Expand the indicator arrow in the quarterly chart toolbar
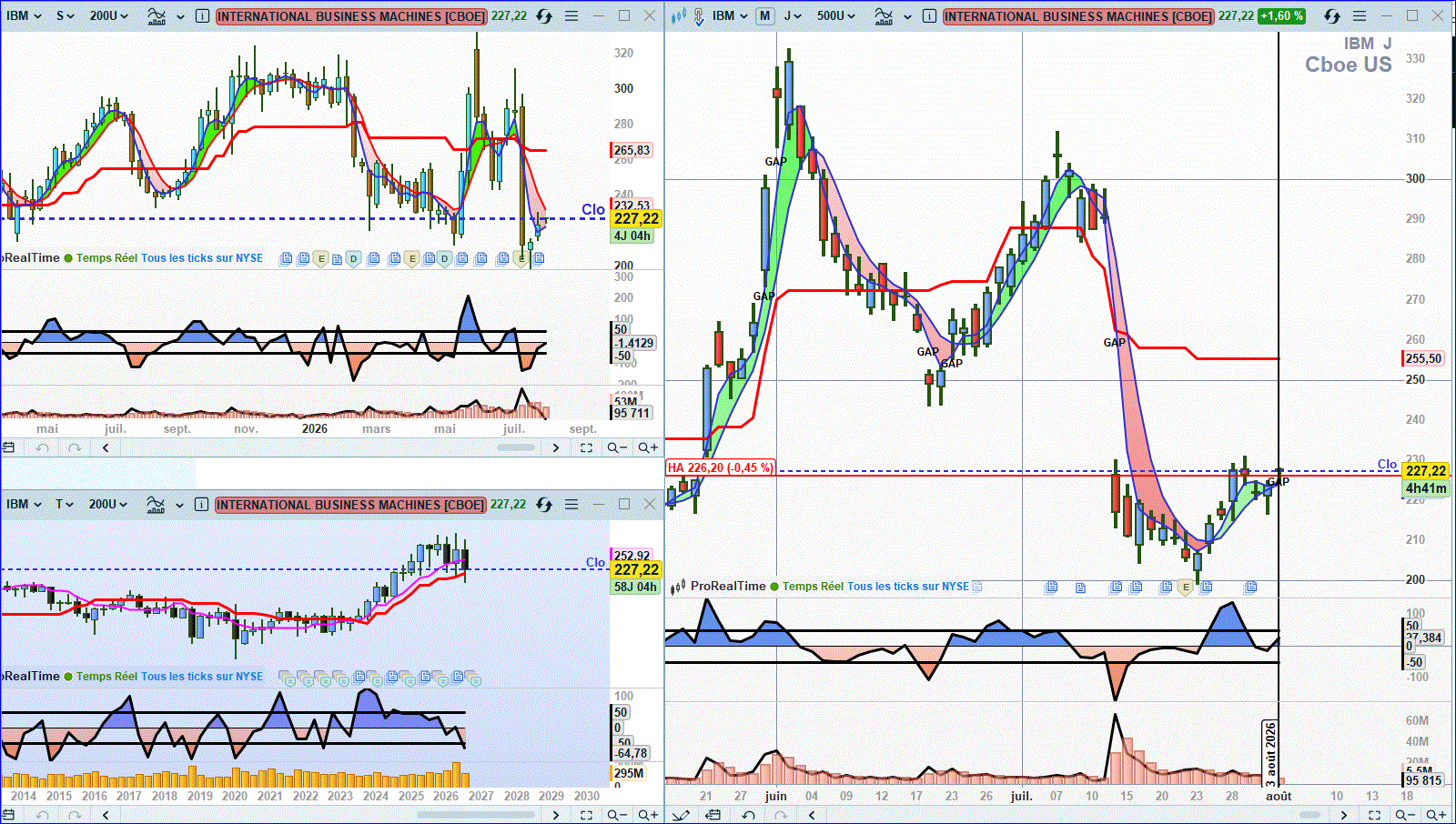 click(179, 505)
